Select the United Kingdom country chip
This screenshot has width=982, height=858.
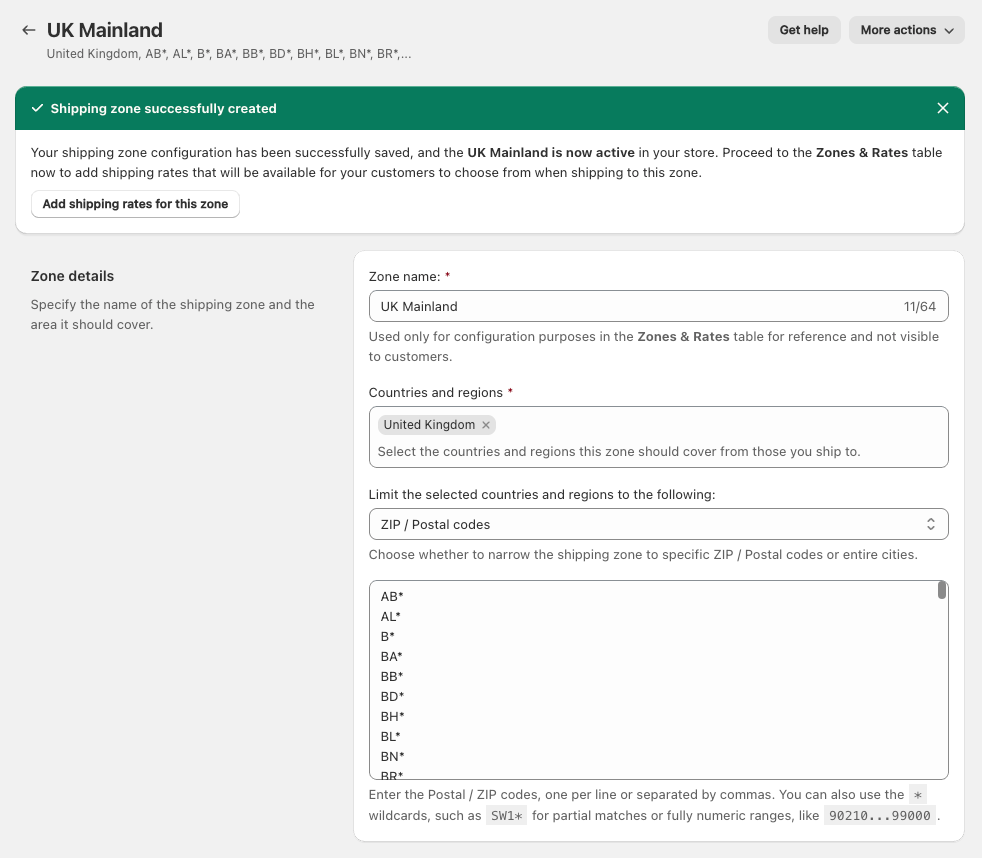tap(428, 425)
